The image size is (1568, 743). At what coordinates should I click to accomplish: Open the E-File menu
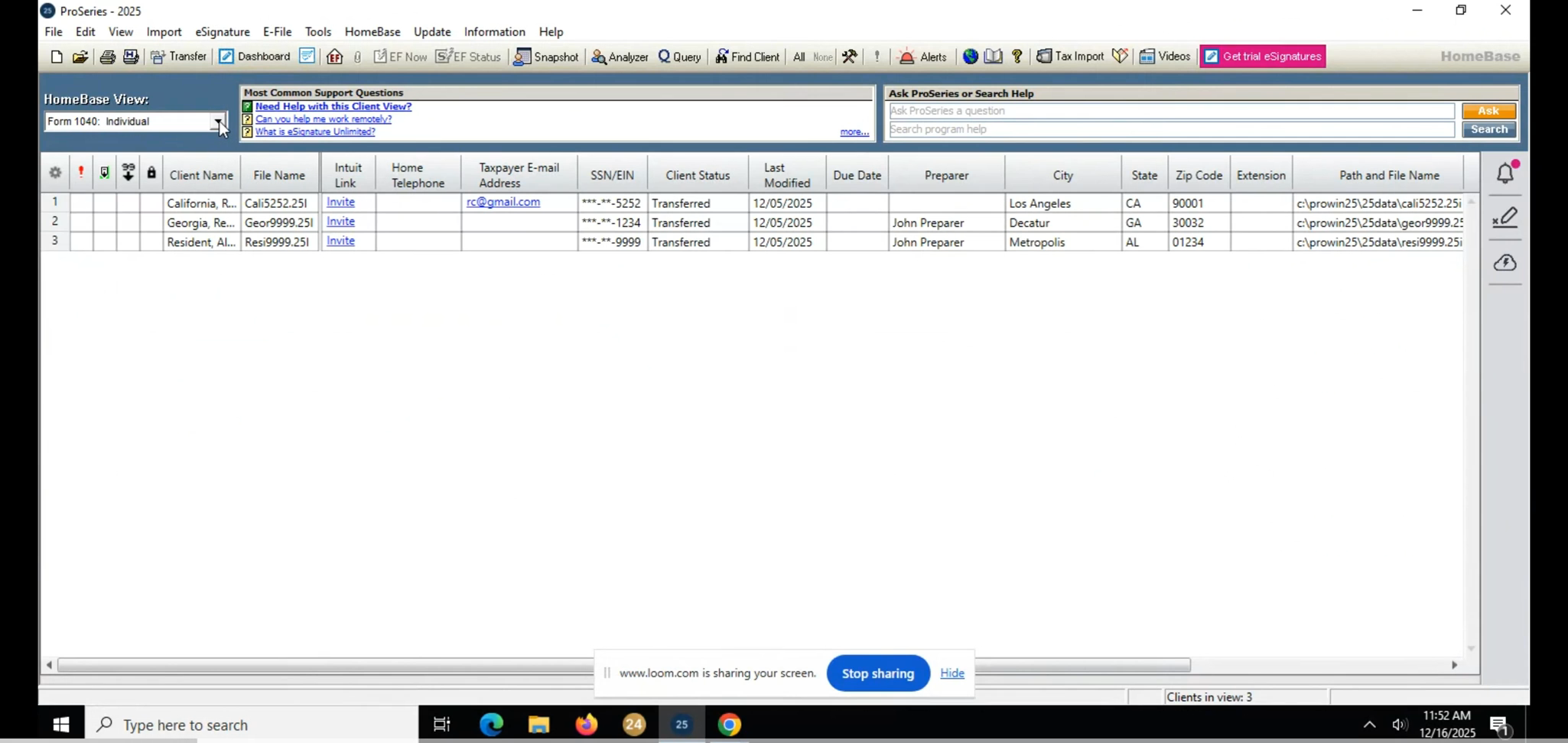[x=277, y=32]
